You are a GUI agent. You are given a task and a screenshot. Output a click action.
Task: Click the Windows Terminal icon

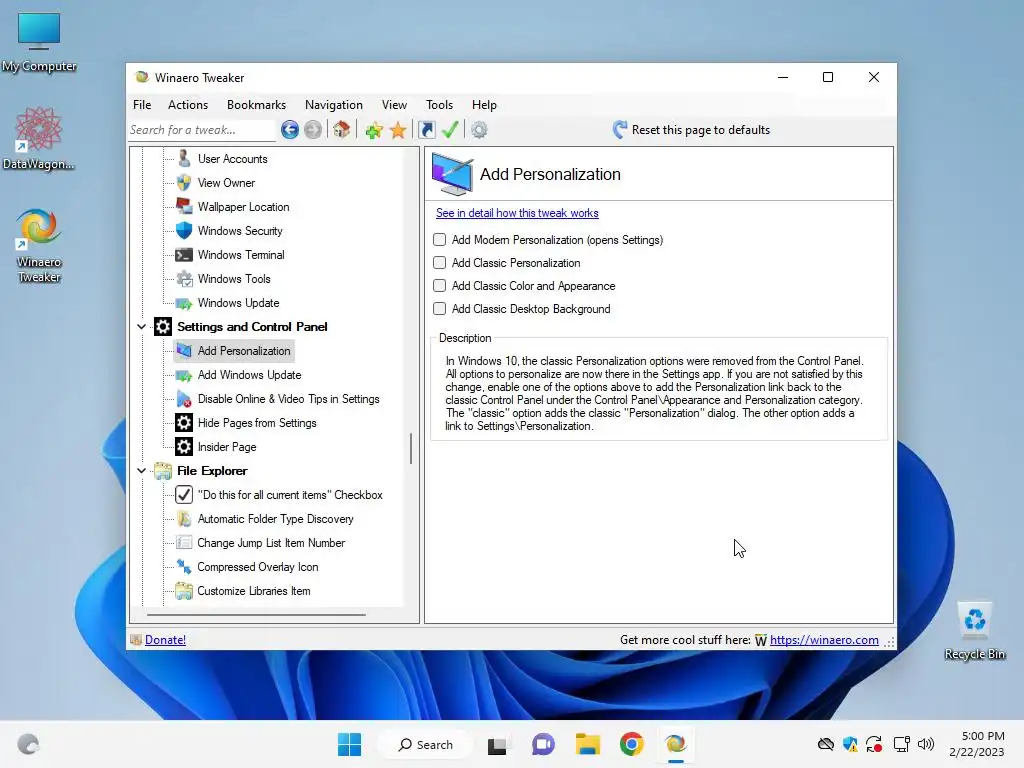(184, 255)
